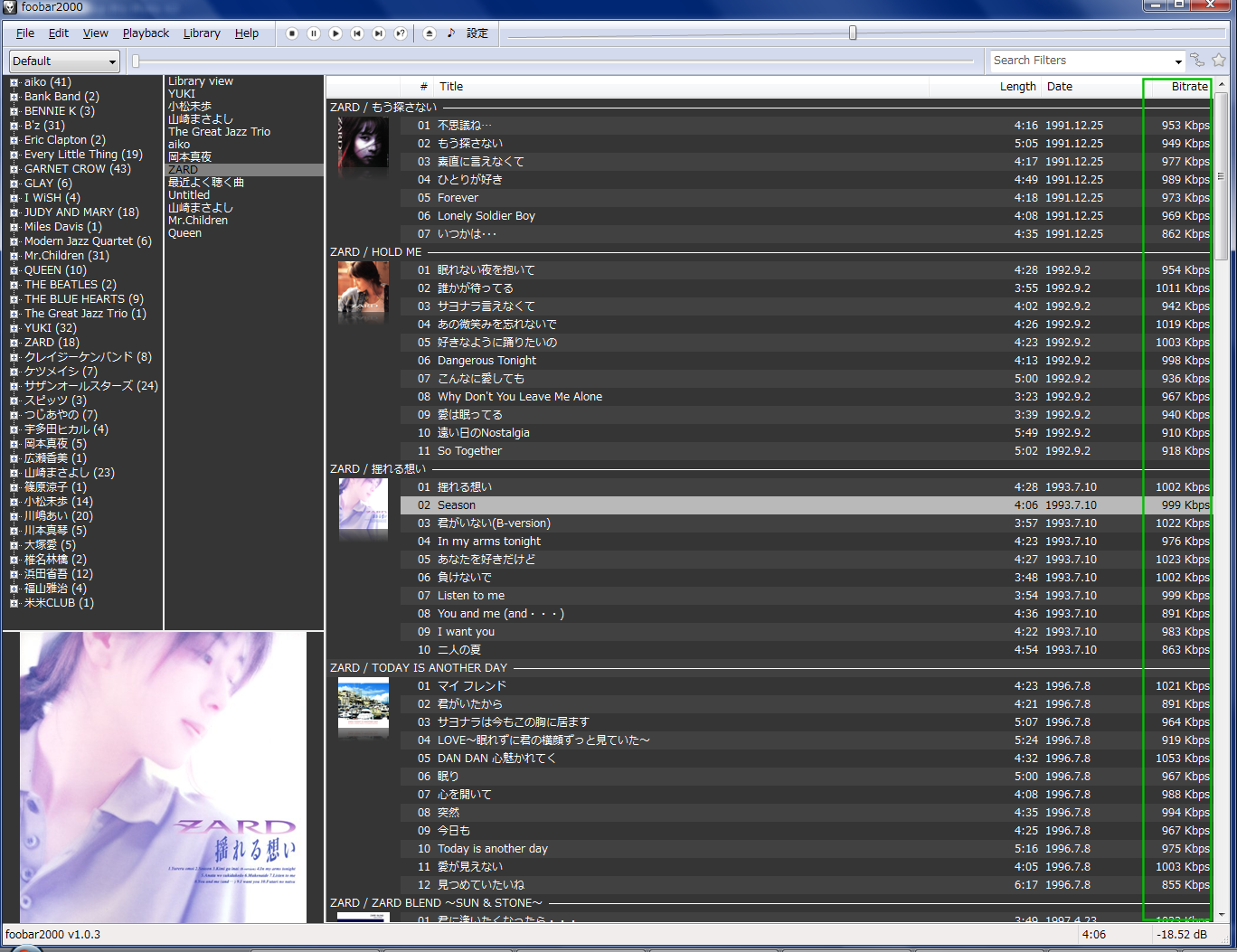Click the eject/open icon in the toolbar

point(430,33)
